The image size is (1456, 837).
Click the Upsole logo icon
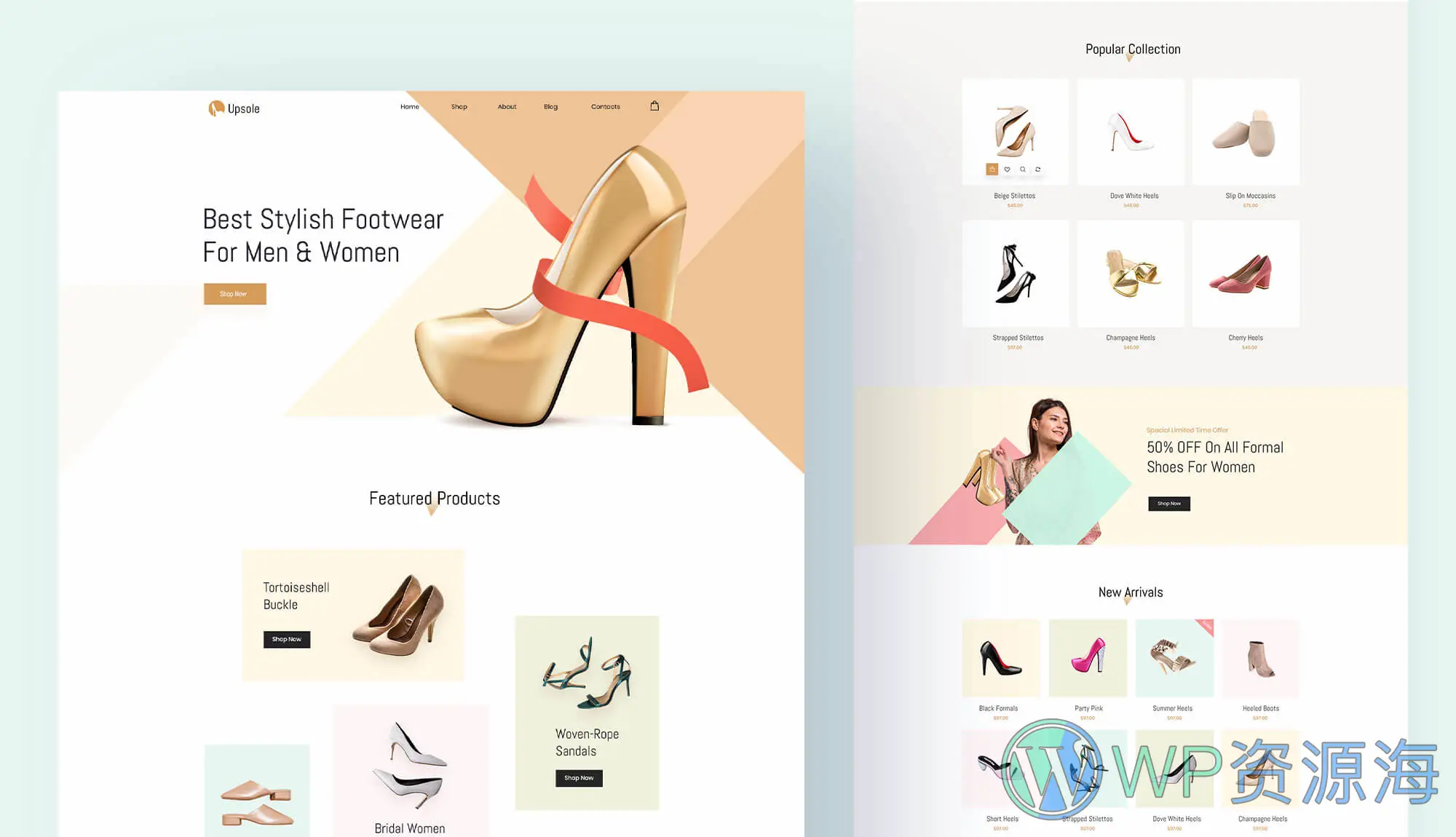(x=215, y=108)
